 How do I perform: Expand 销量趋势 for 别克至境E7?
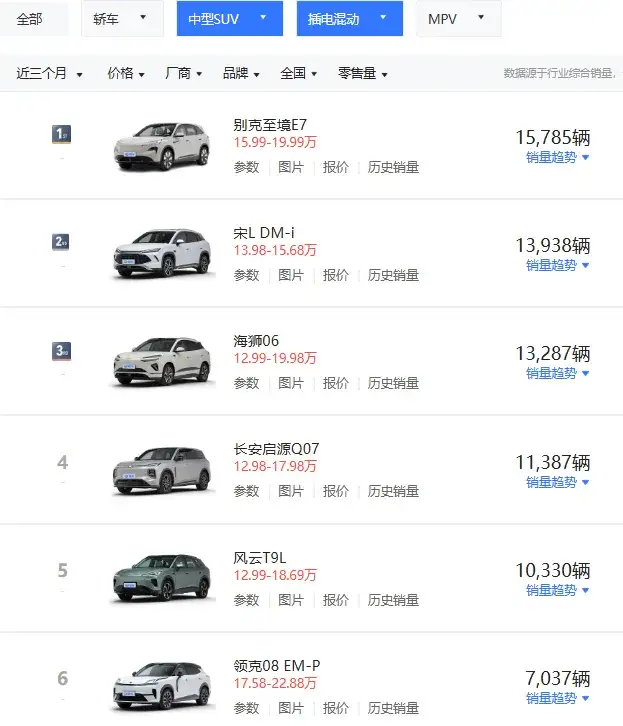tap(557, 157)
